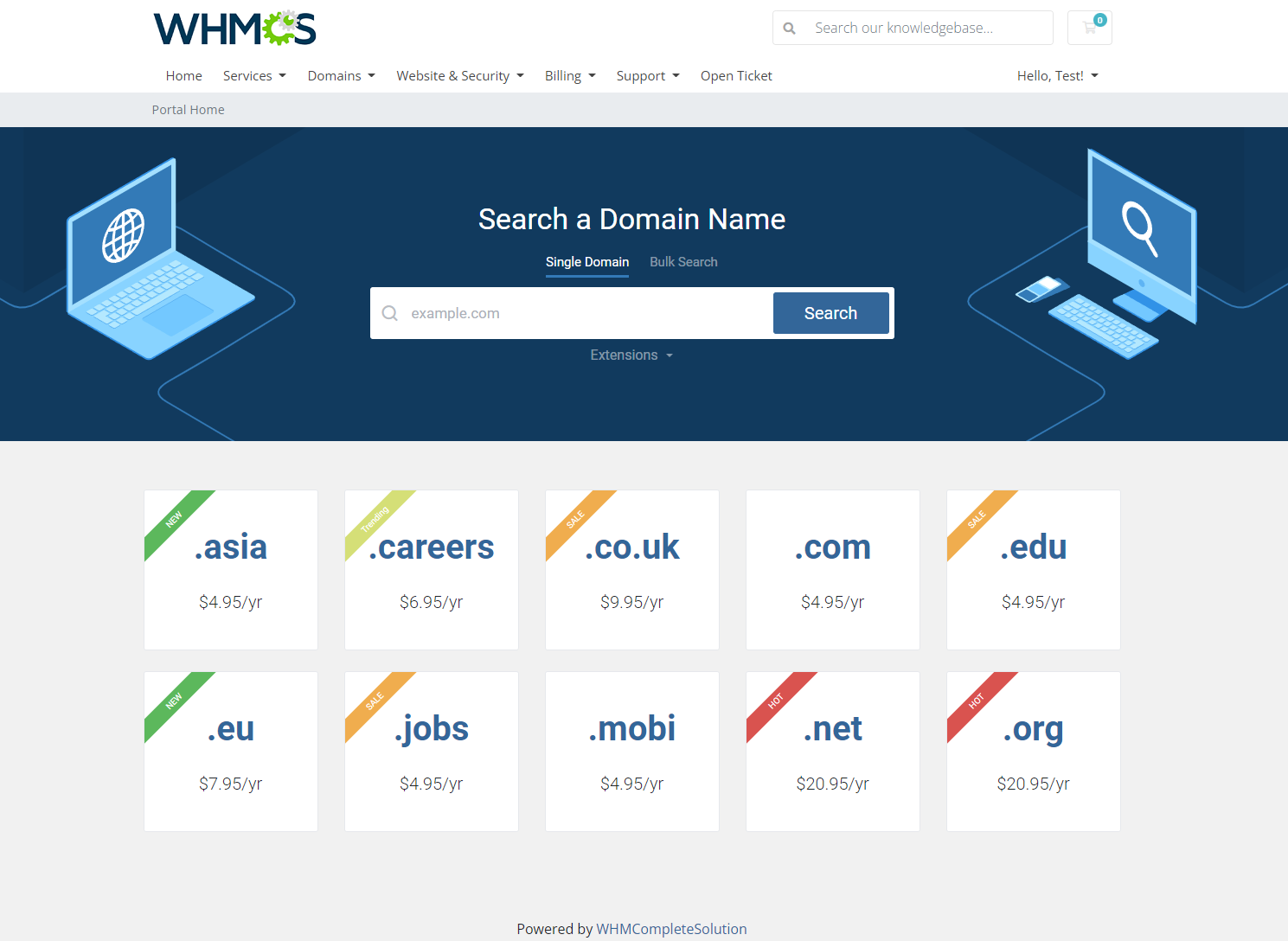The width and height of the screenshot is (1288, 941).
Task: Expand the Domains menu
Action: point(341,76)
